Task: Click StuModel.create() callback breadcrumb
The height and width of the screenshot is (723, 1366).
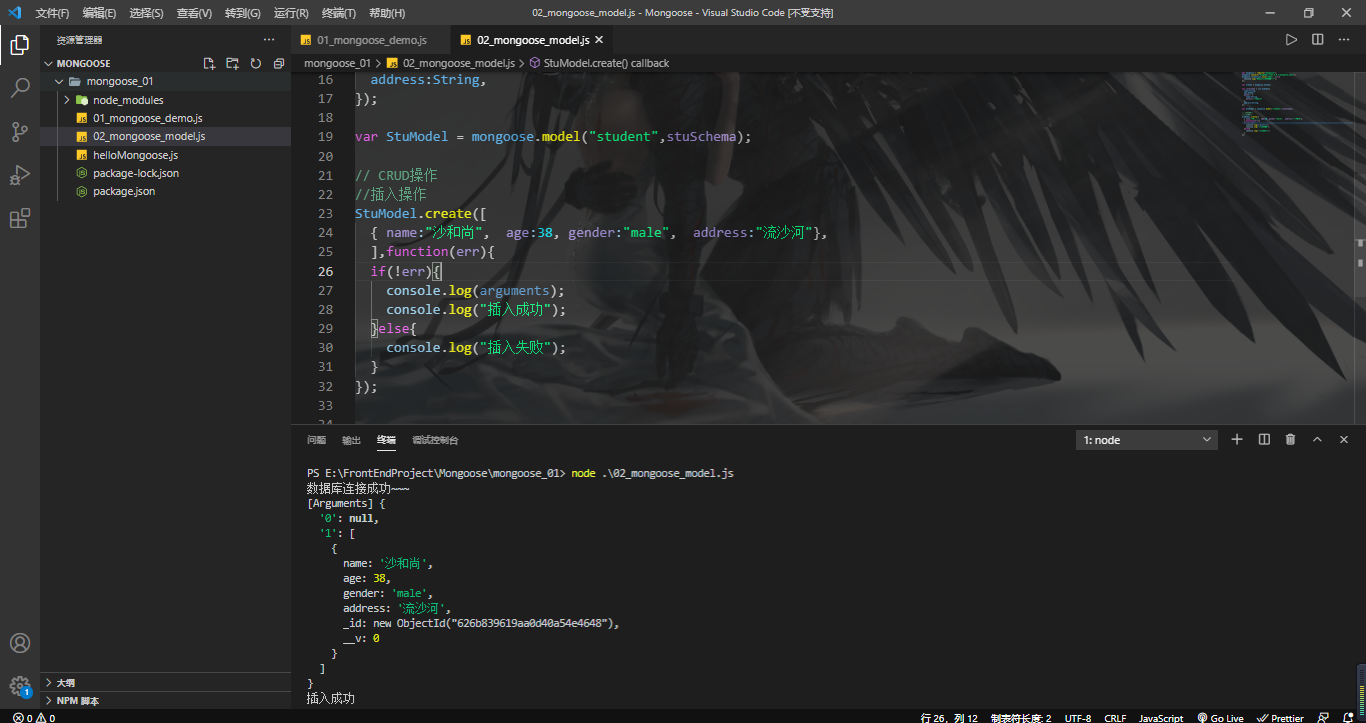Action: tap(606, 63)
